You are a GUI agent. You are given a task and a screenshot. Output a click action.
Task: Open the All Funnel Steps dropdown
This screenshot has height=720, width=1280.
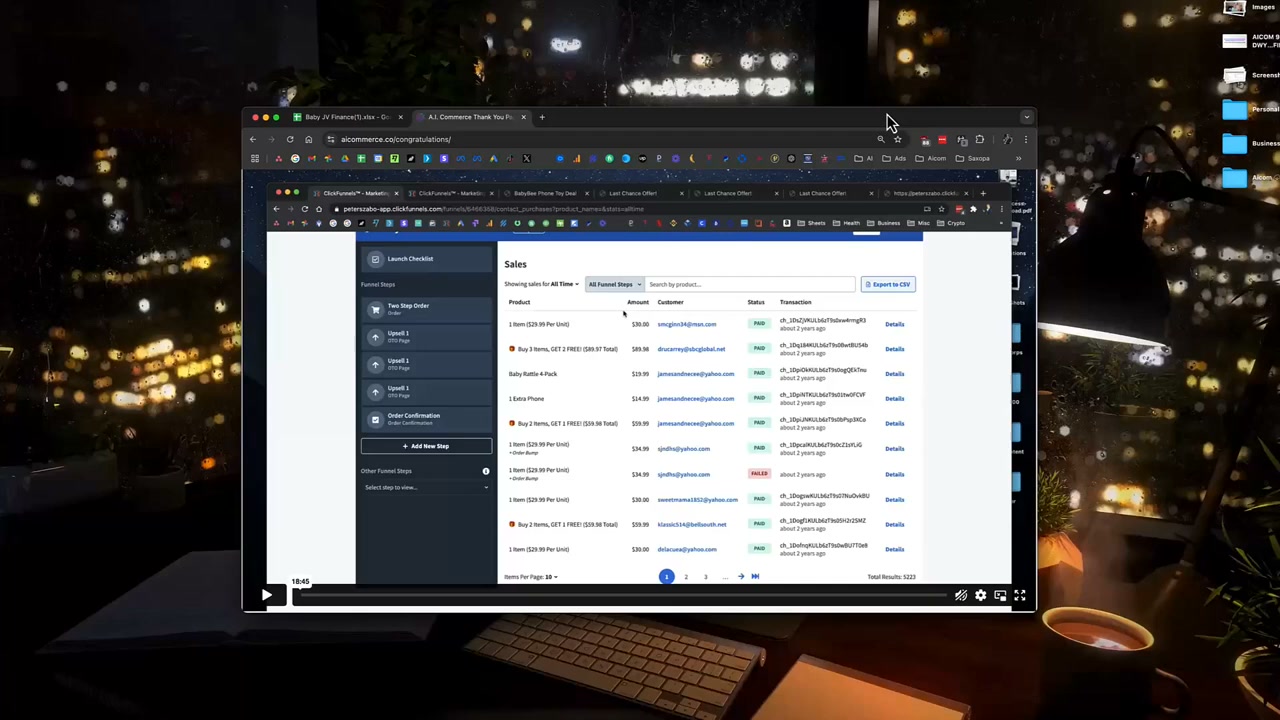click(614, 284)
